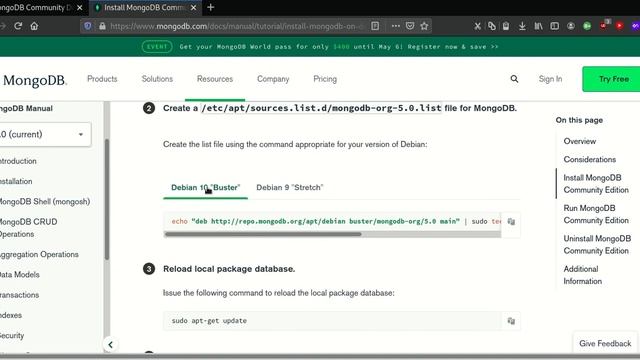The width and height of the screenshot is (640, 360).
Task: Collapse the sidebar with chevron button
Action: [x=110, y=344]
